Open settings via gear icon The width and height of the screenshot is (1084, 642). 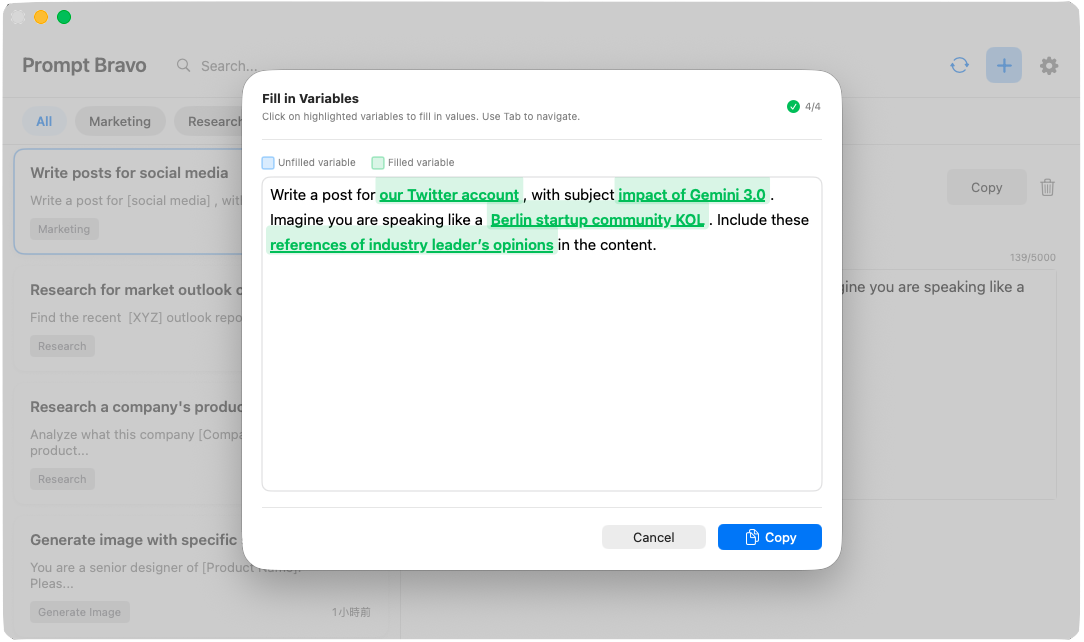[x=1048, y=66]
